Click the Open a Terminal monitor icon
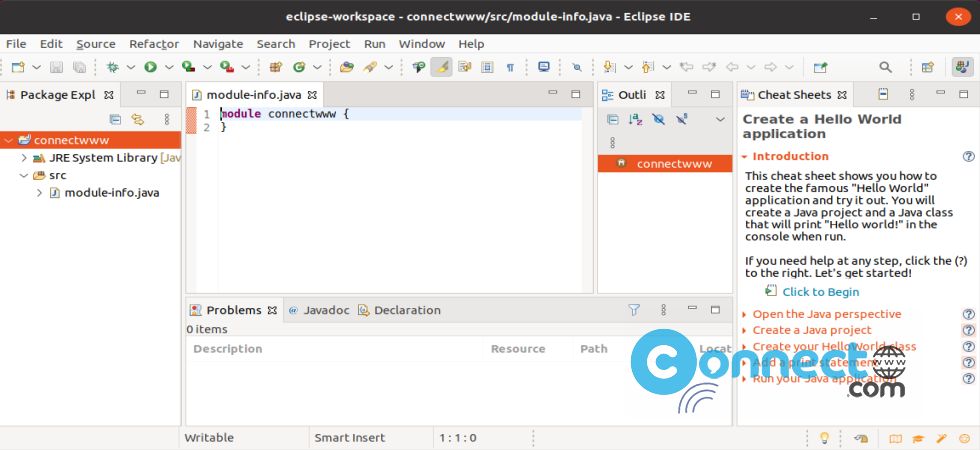Screen dimensions: 980x450 coord(544,67)
